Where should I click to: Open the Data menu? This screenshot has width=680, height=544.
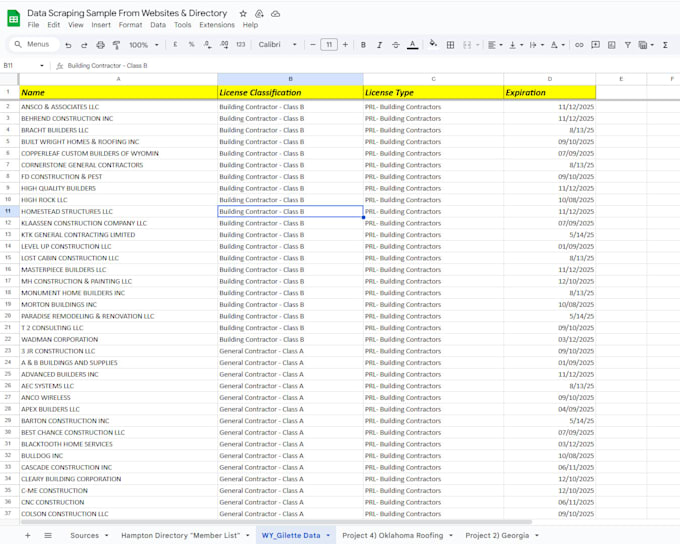(x=158, y=25)
